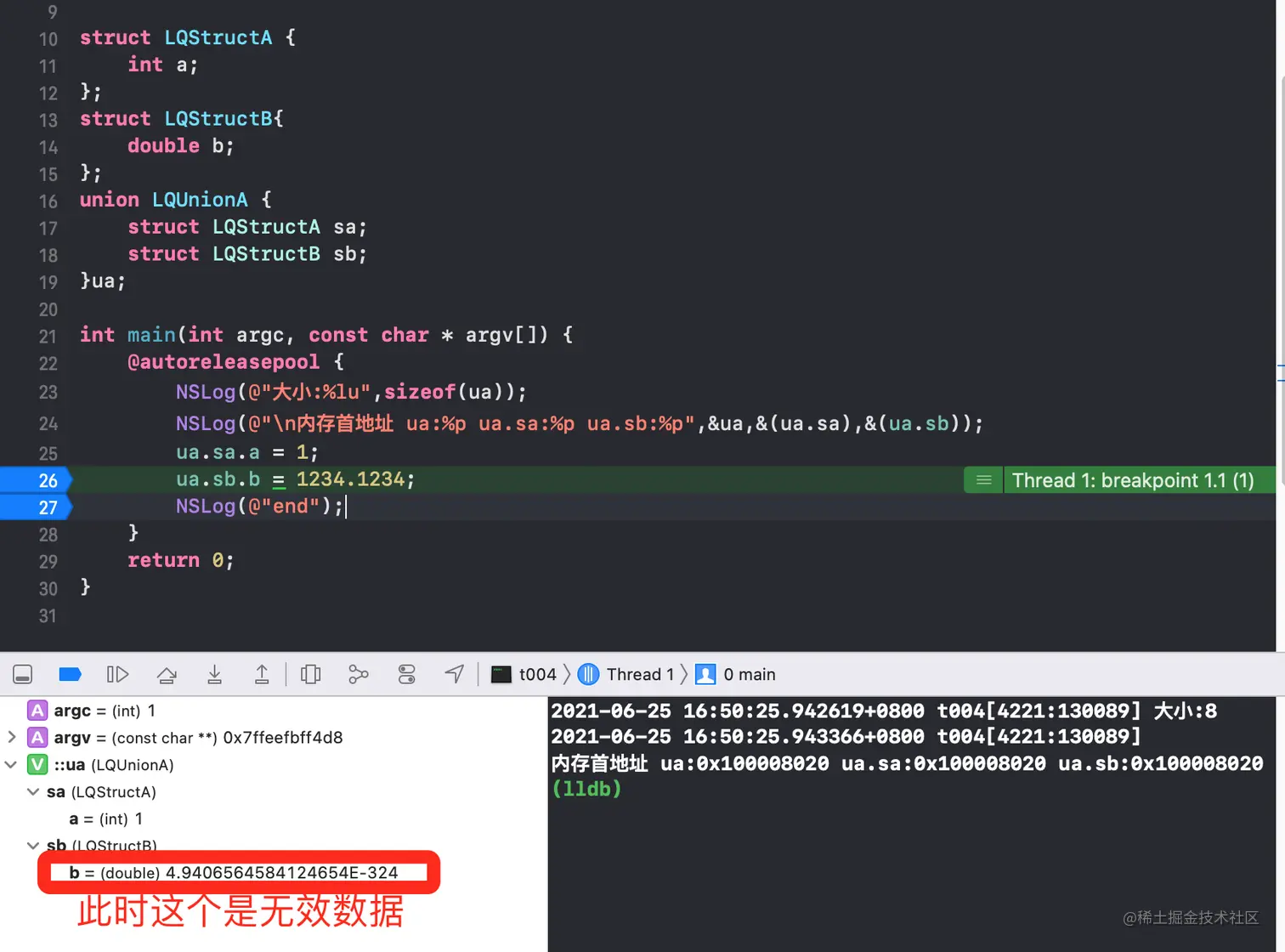Click the return keyword on line 29
The image size is (1285, 952).
[163, 560]
